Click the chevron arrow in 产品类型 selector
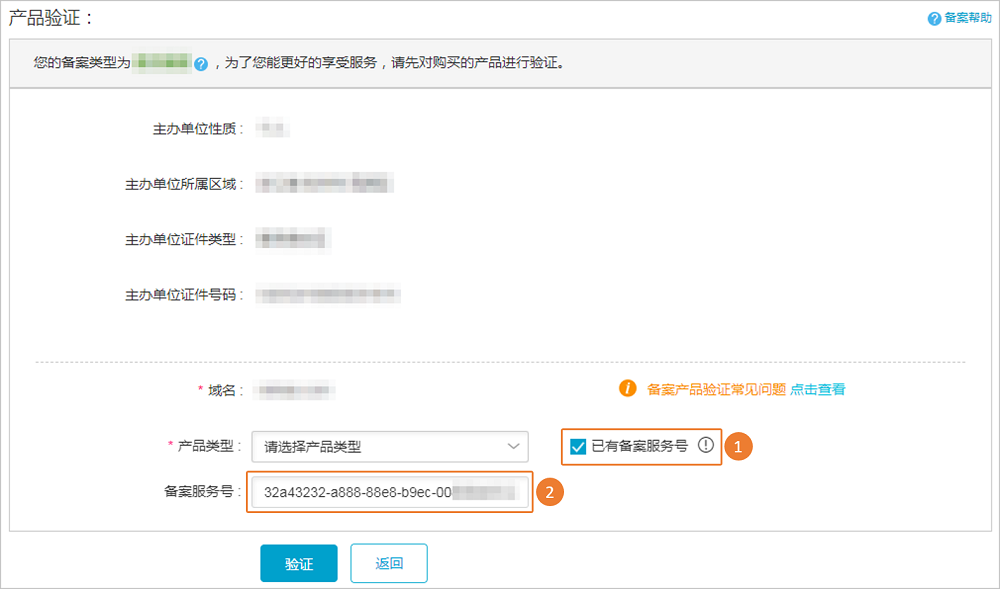This screenshot has width=1000, height=589. pyautogui.click(x=514, y=446)
